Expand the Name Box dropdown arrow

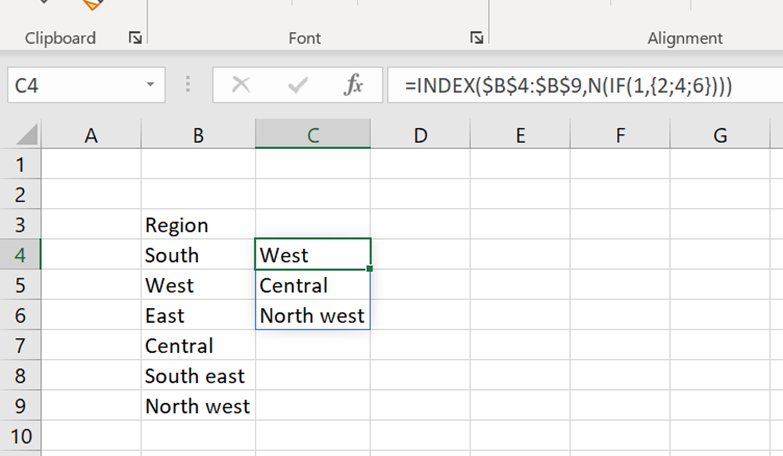149,86
